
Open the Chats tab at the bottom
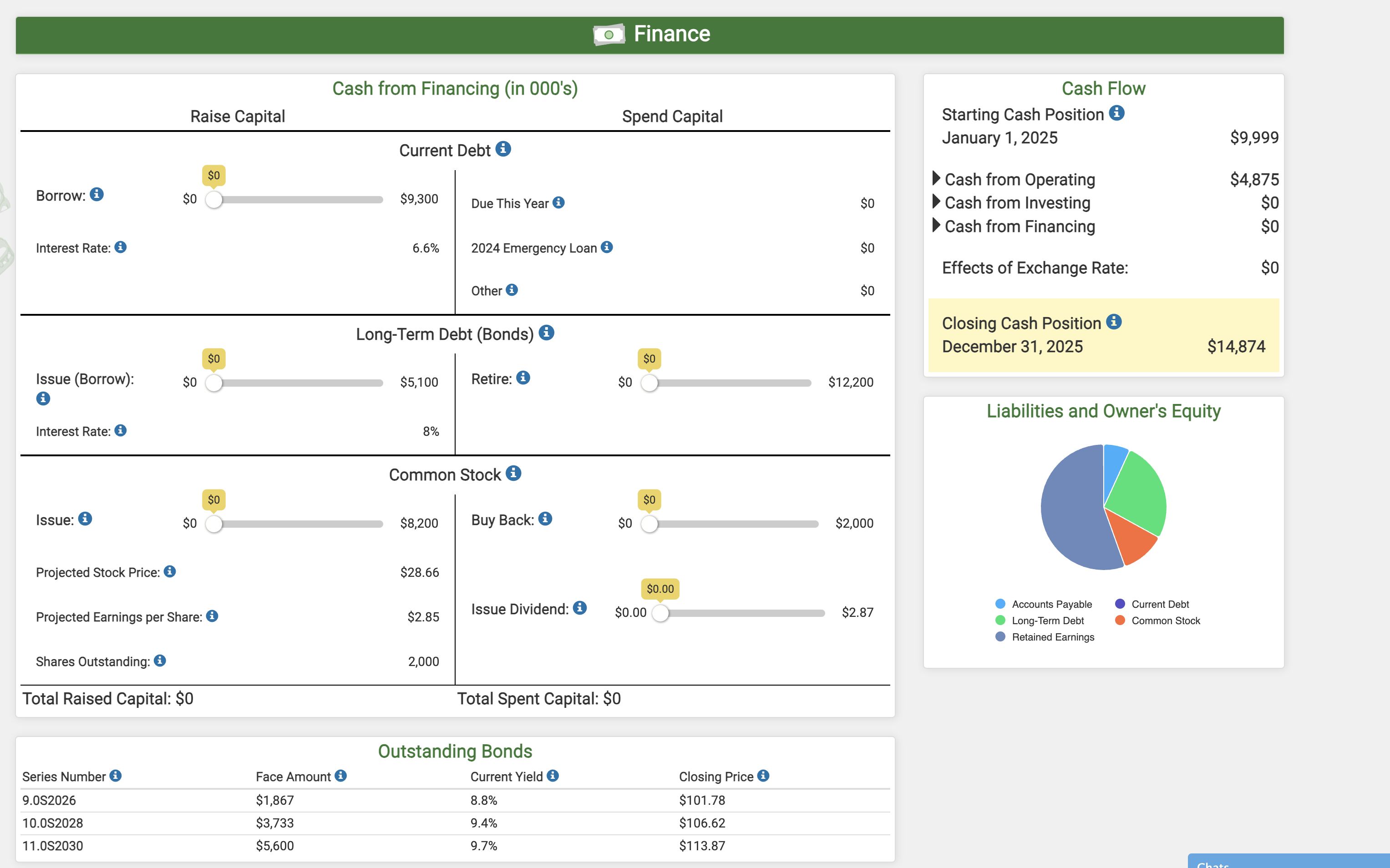coord(1213,863)
